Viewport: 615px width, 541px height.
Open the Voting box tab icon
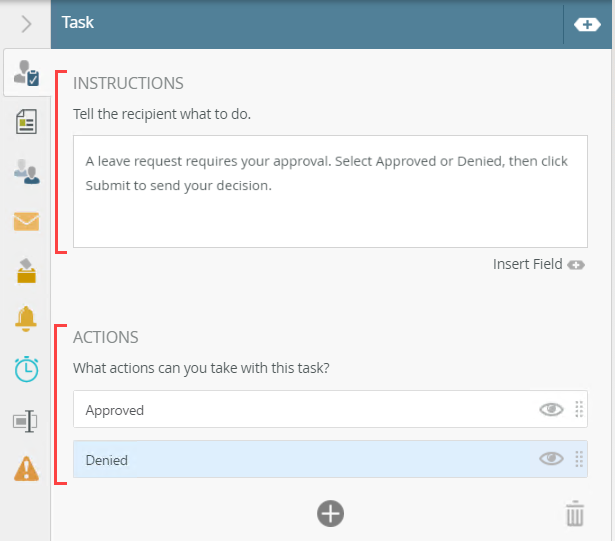26,271
